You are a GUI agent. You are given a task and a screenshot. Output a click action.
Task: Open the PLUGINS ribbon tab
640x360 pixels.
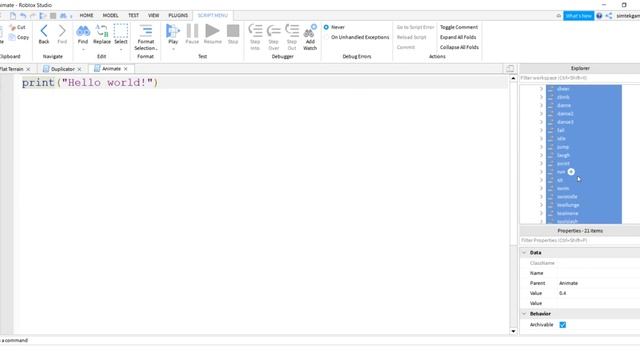point(178,16)
